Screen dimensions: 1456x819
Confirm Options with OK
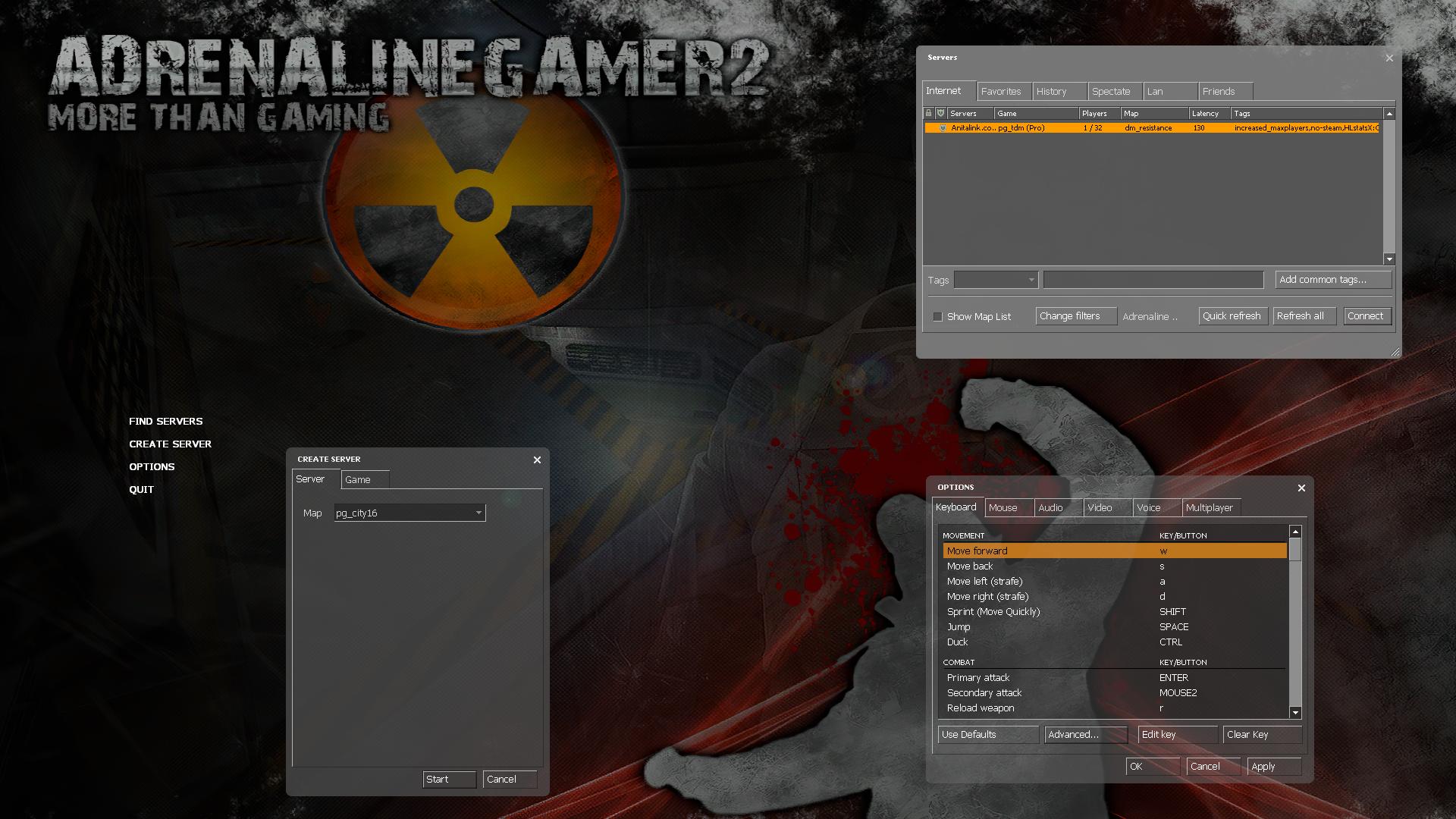point(1153,767)
